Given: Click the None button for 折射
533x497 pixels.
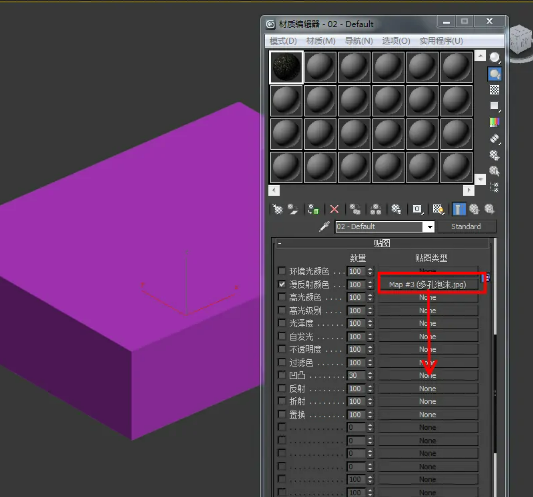Looking at the screenshot, I should [x=428, y=401].
